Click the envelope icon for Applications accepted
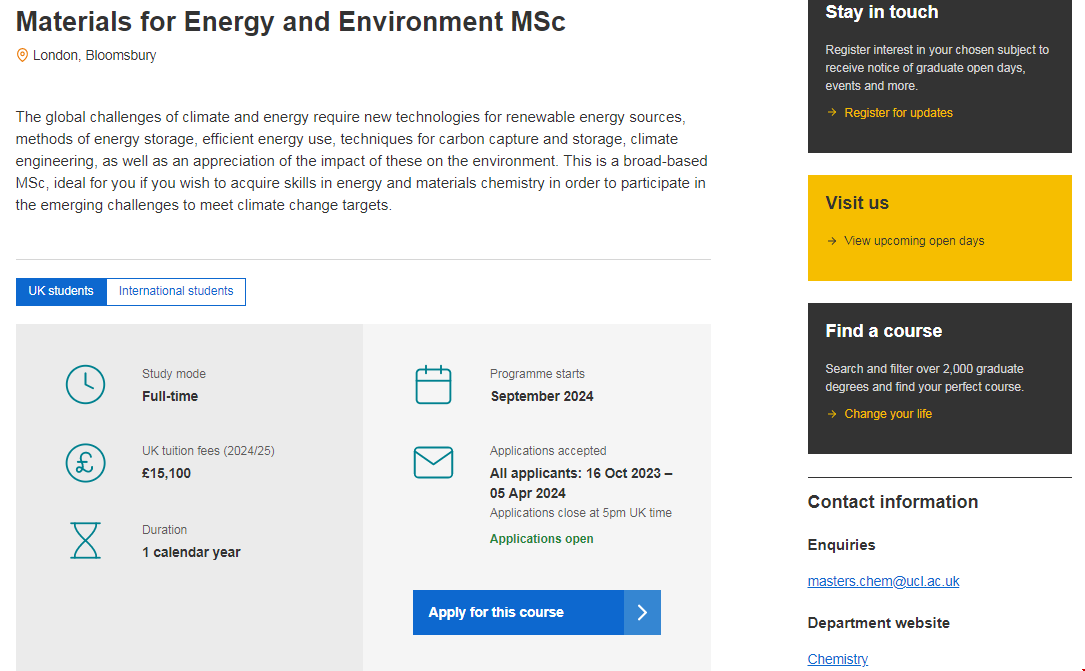The image size is (1085, 671). tap(433, 462)
